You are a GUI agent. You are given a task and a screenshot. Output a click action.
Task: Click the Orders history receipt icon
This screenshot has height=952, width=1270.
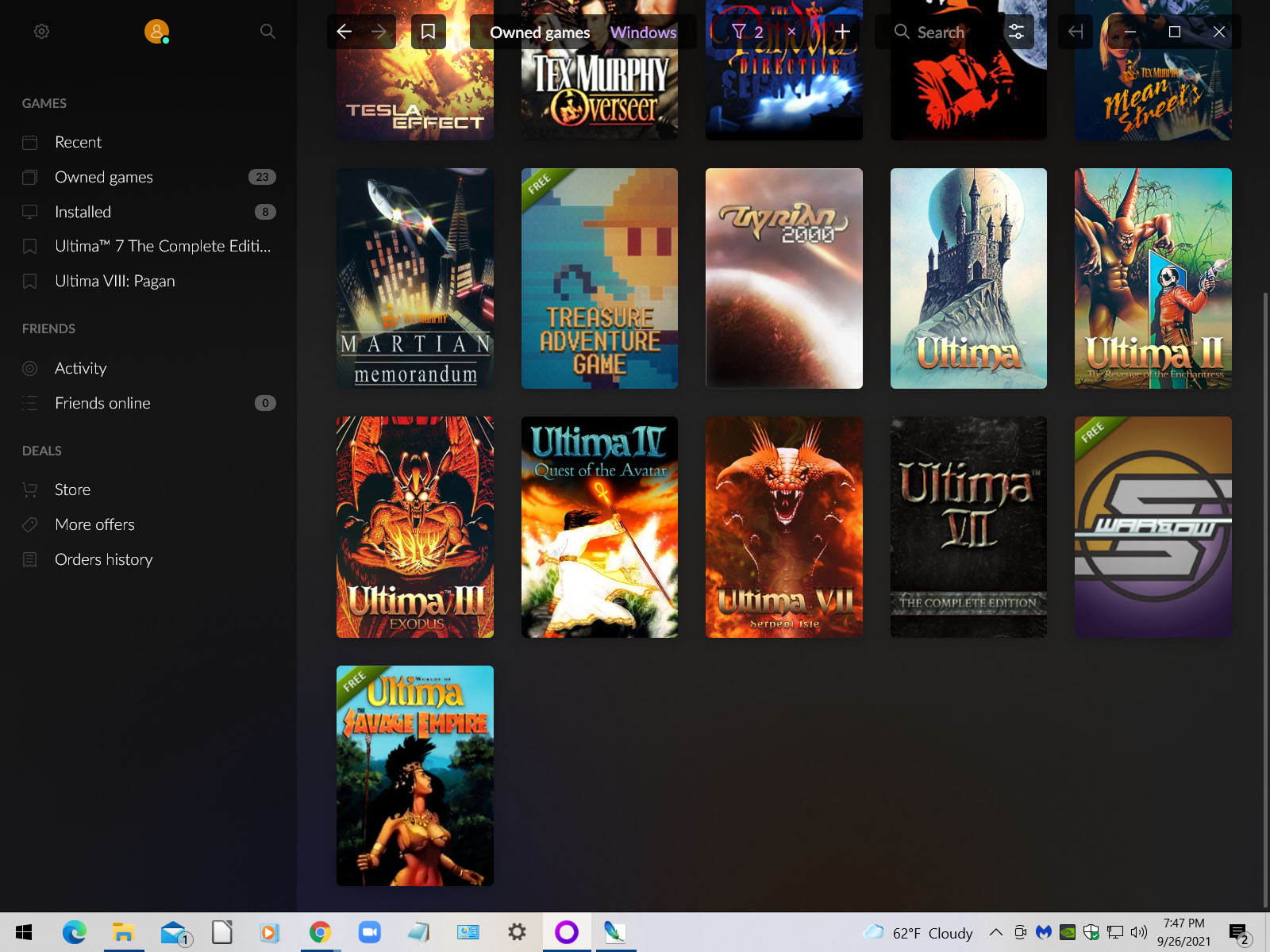30,559
